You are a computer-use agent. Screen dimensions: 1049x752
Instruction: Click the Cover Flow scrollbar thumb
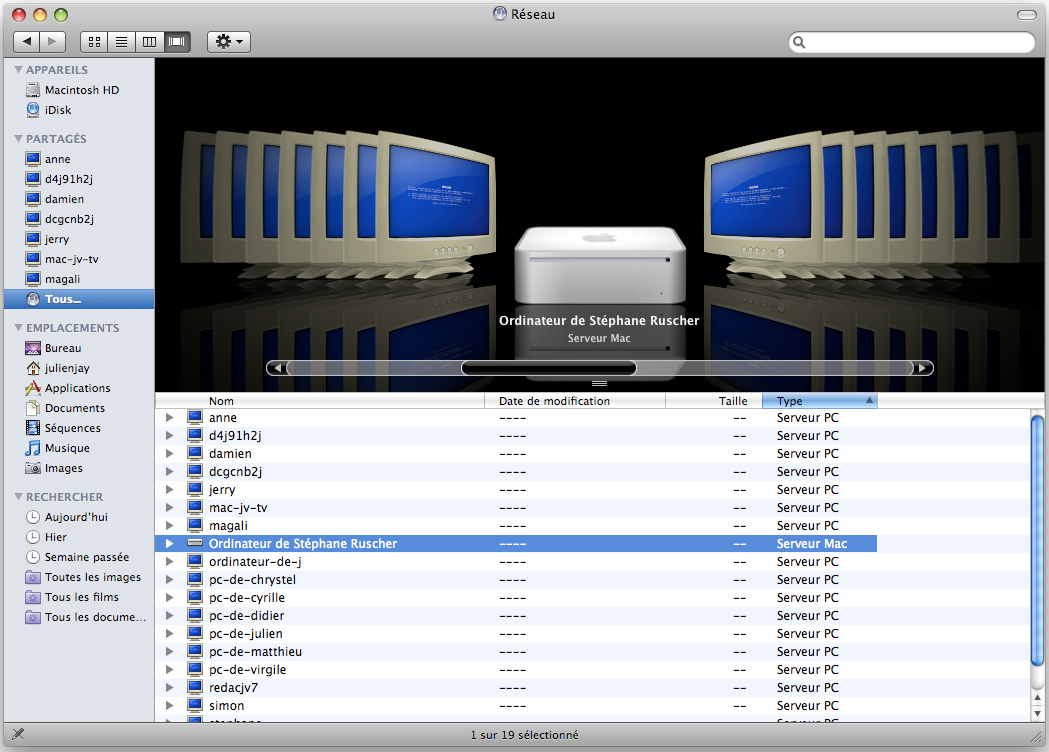tap(549, 368)
